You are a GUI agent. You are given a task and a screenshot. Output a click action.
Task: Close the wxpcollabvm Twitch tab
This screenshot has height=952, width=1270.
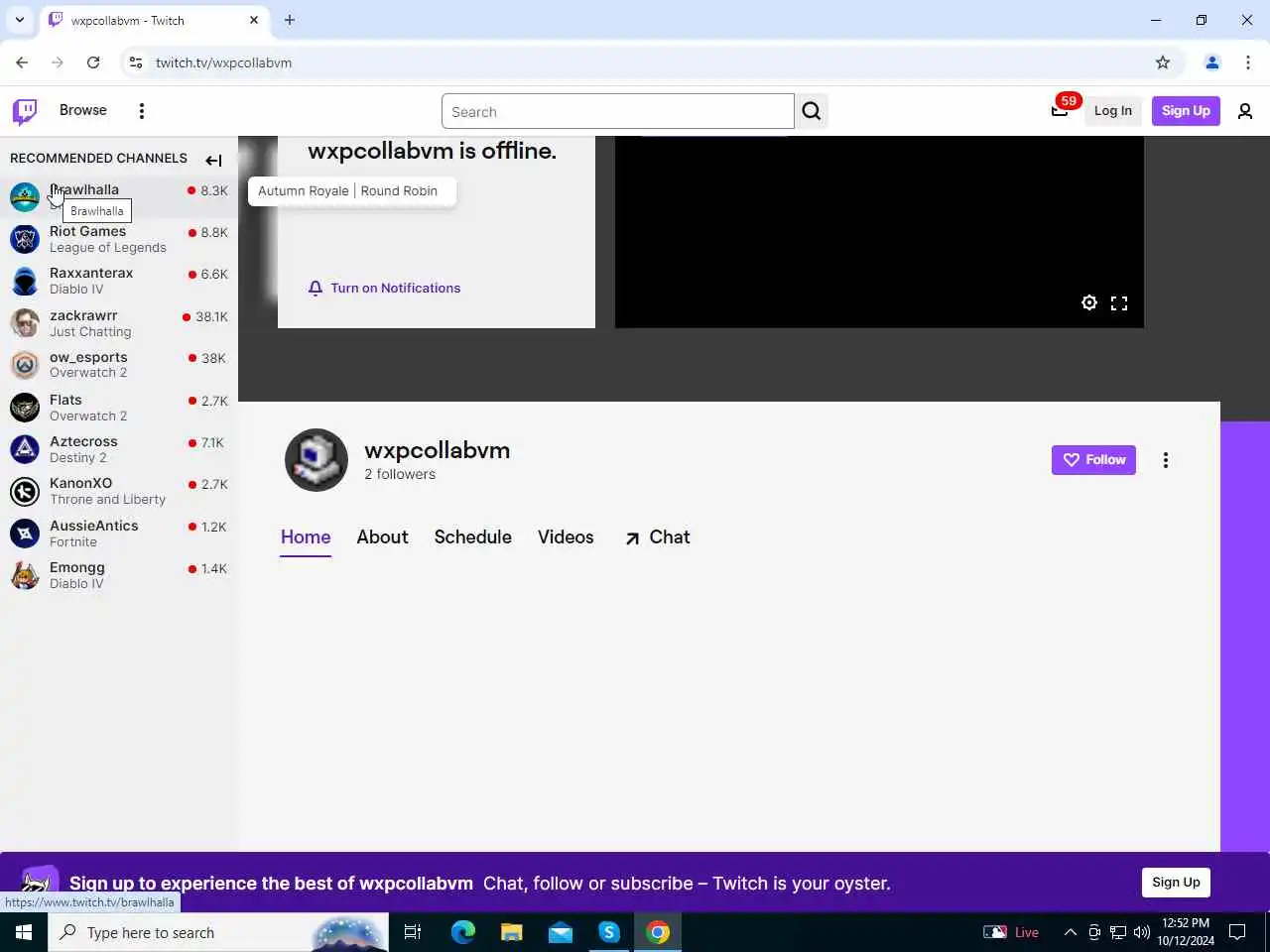pos(254,20)
